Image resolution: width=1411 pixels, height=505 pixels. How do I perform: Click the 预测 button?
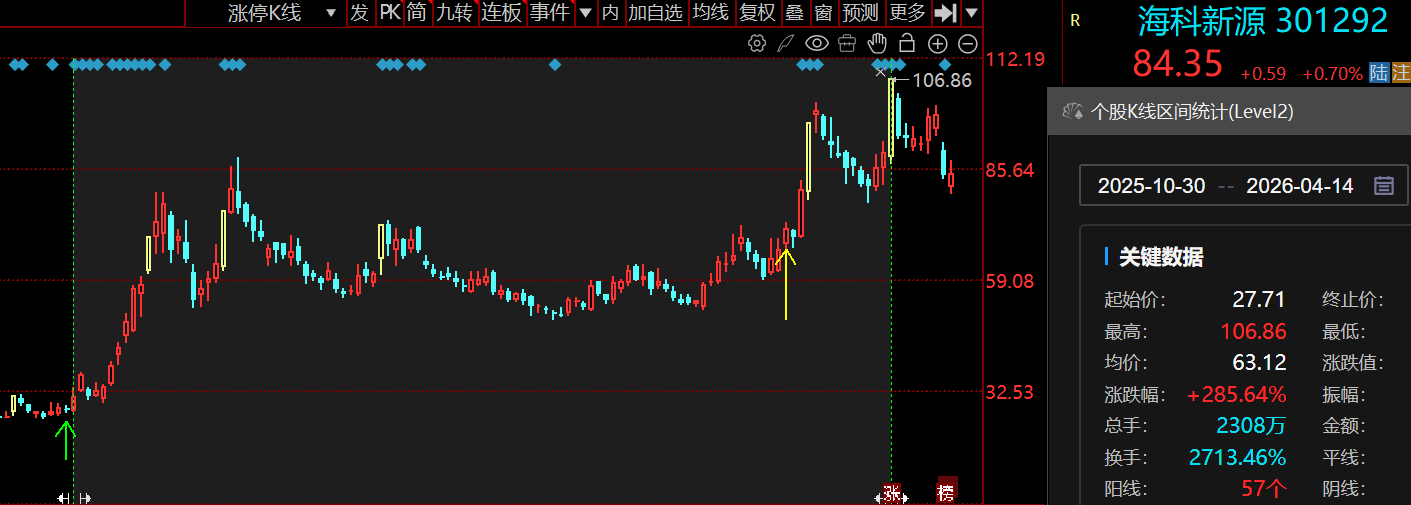click(x=861, y=13)
